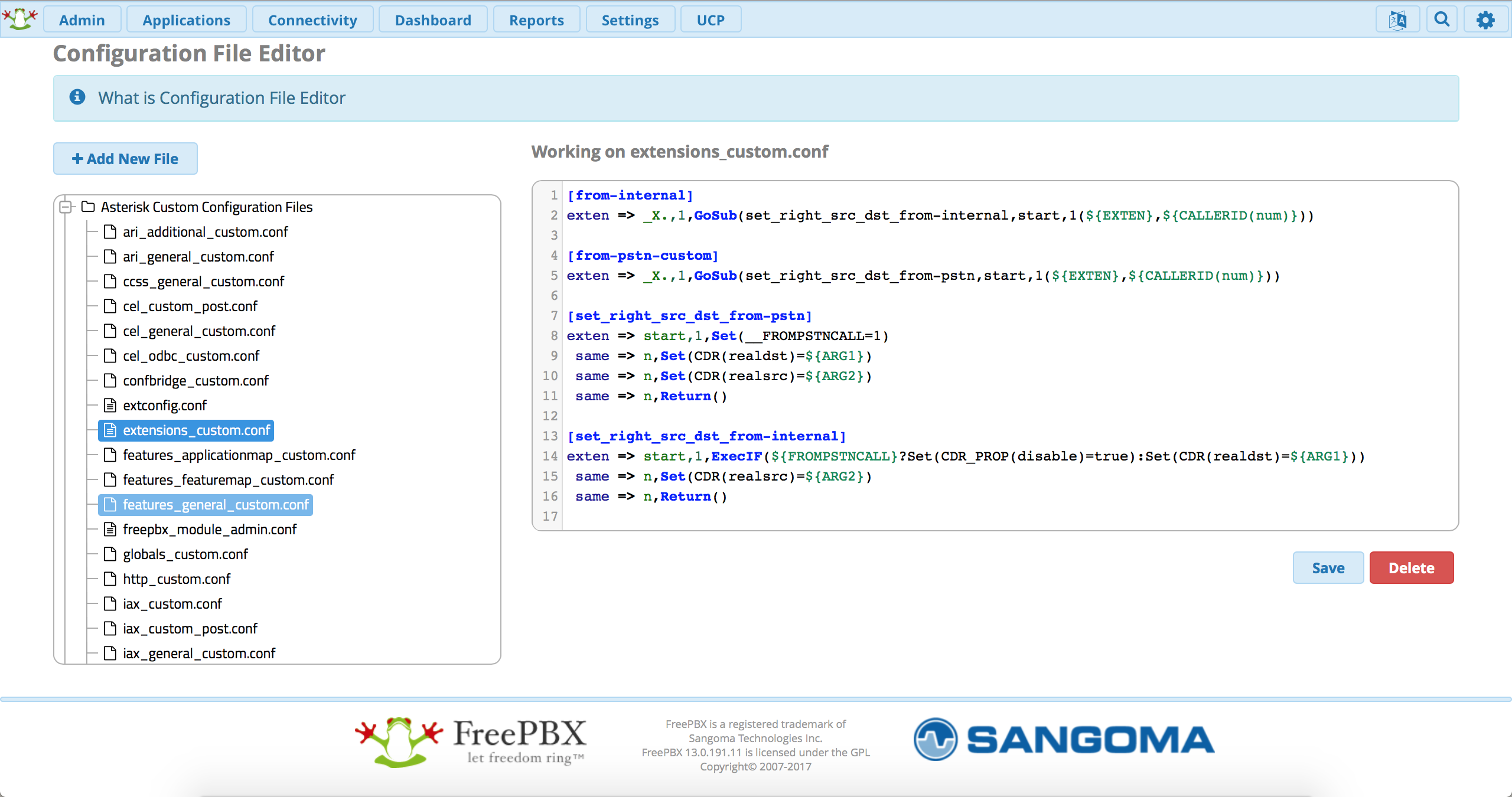Select features_general_custom.conf in file tree
The width and height of the screenshot is (1512, 797).
tap(216, 505)
